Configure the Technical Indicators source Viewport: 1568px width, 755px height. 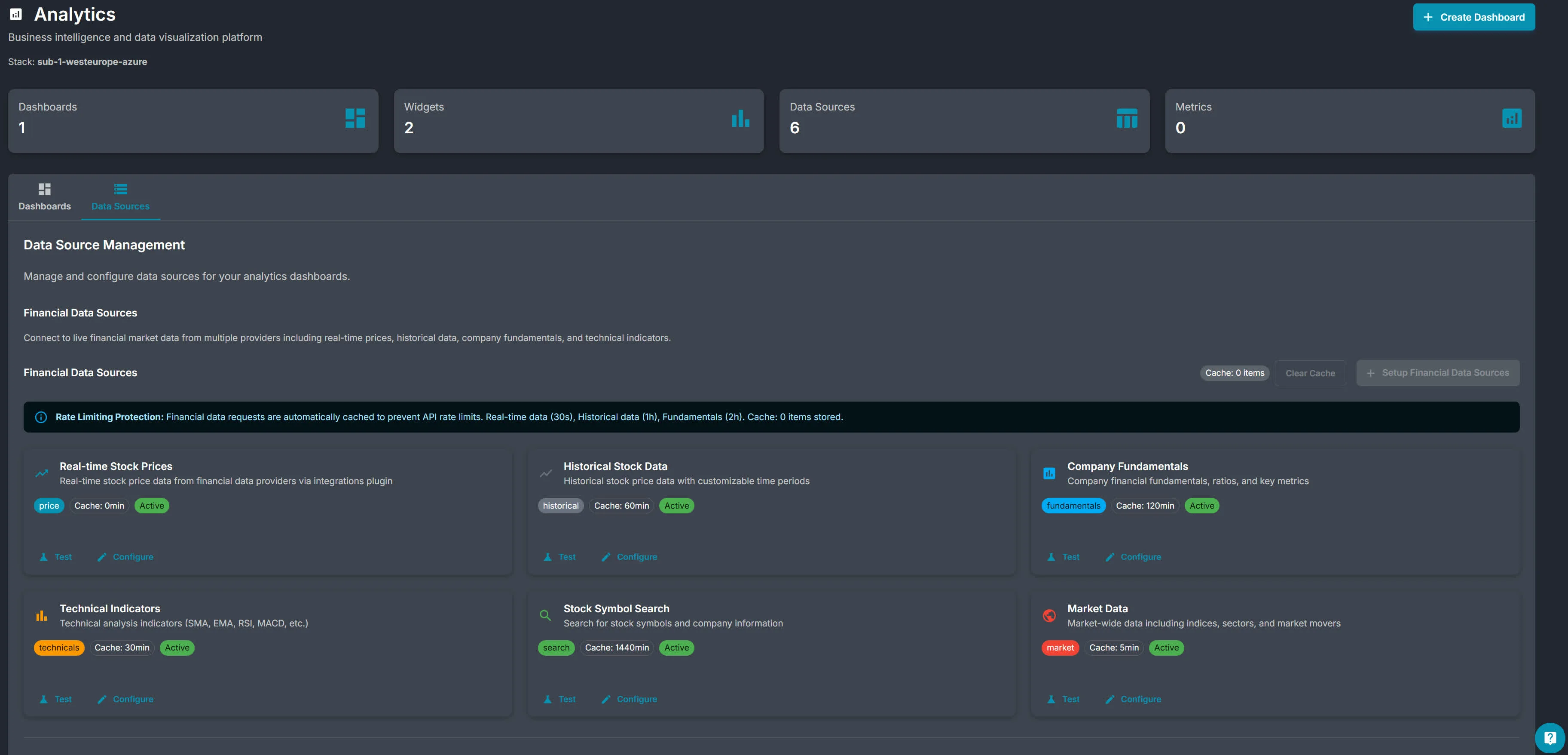(125, 700)
